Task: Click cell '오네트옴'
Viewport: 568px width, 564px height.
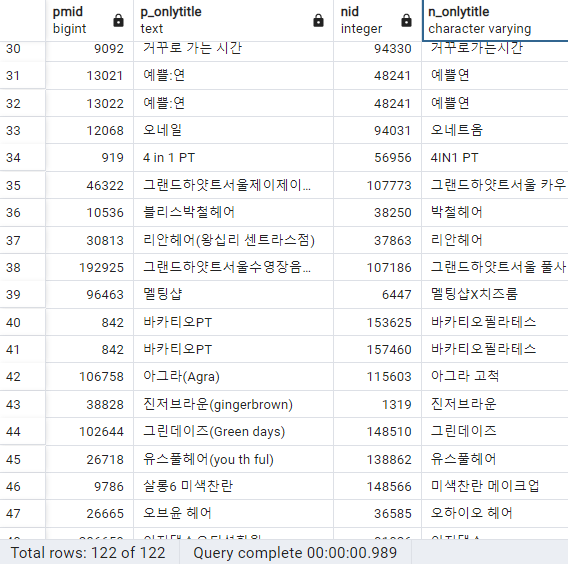Action: click(x=495, y=130)
